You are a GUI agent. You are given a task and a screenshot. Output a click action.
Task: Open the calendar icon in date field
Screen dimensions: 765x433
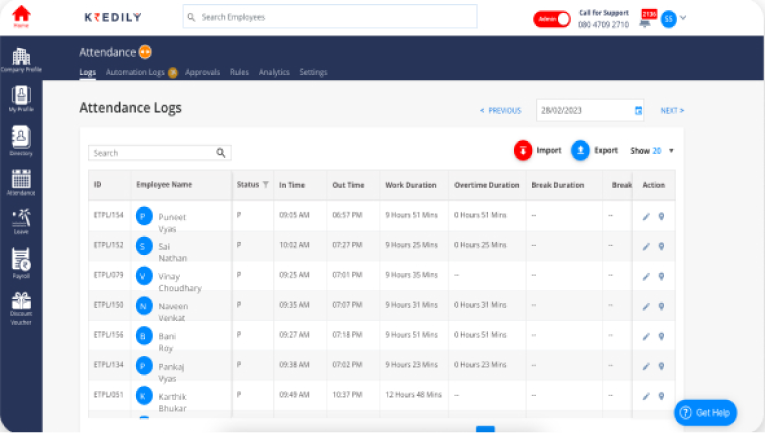pos(638,110)
